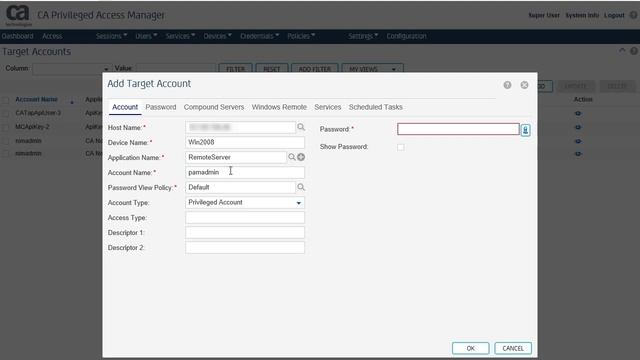Click the Password View Policy field
The image size is (640, 360).
tap(240, 187)
